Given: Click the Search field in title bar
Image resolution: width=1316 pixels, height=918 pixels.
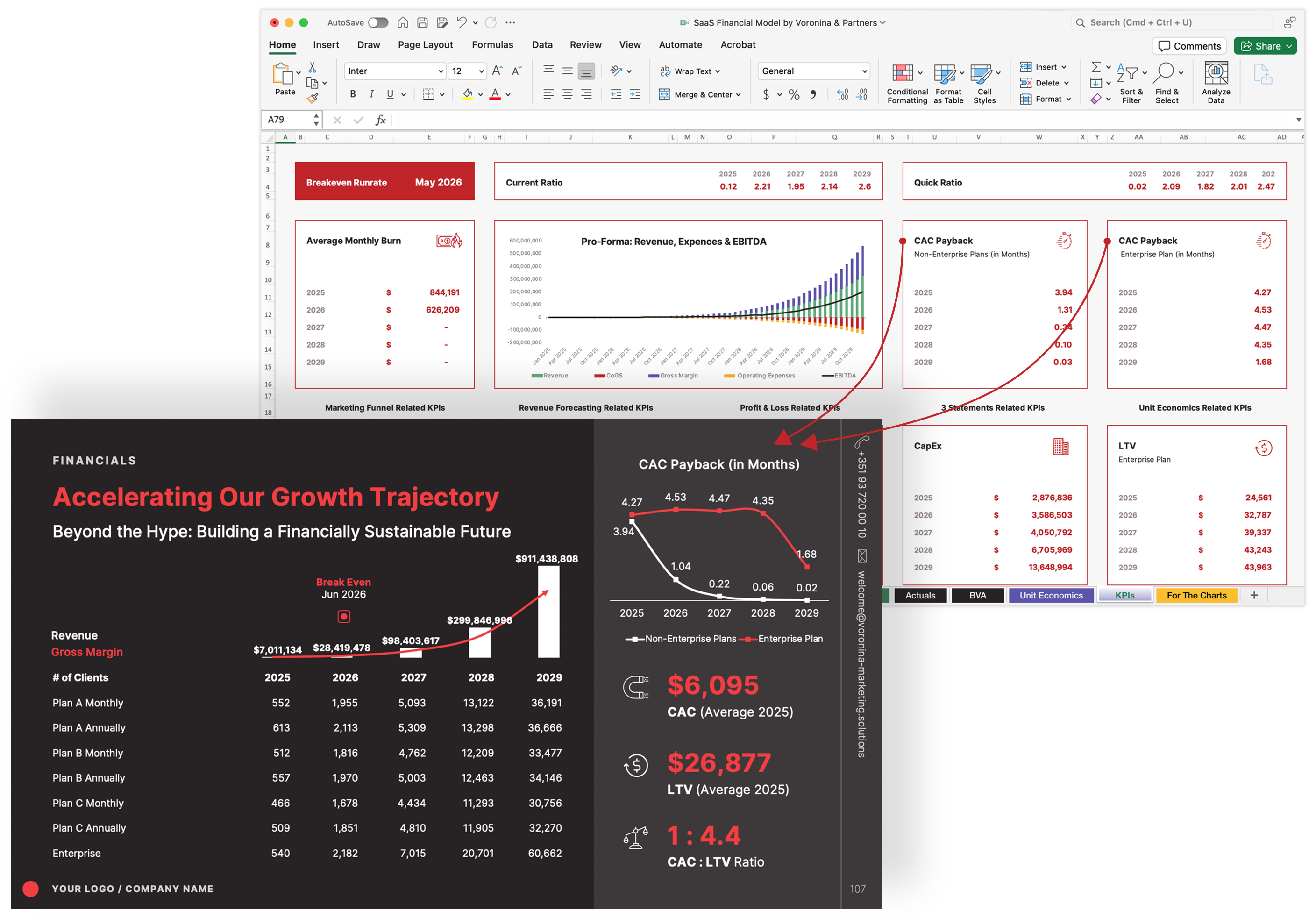Looking at the screenshot, I should (x=1172, y=22).
